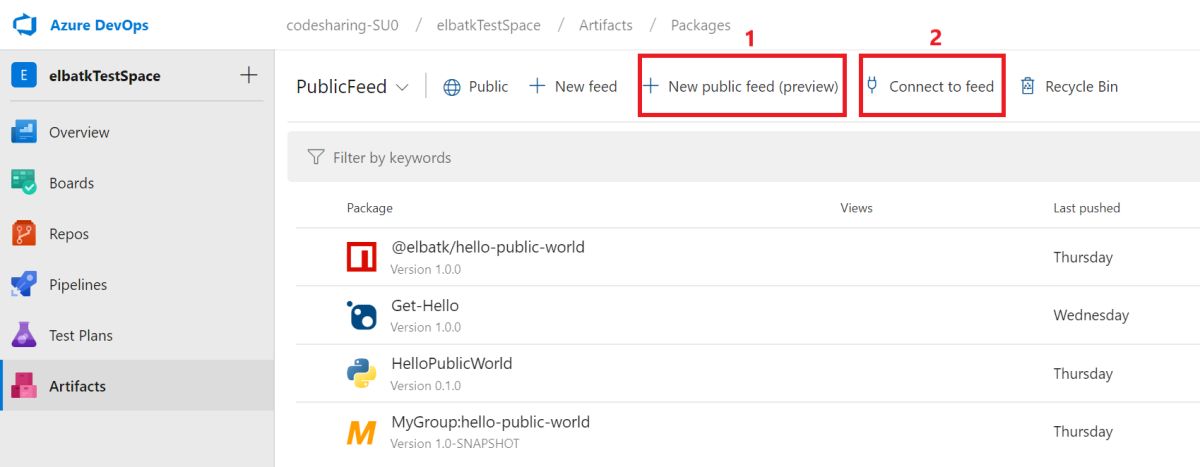Click the Maven icon of MyGroup:hello-public-world
Viewport: 1200px width, 467px height.
click(361, 432)
